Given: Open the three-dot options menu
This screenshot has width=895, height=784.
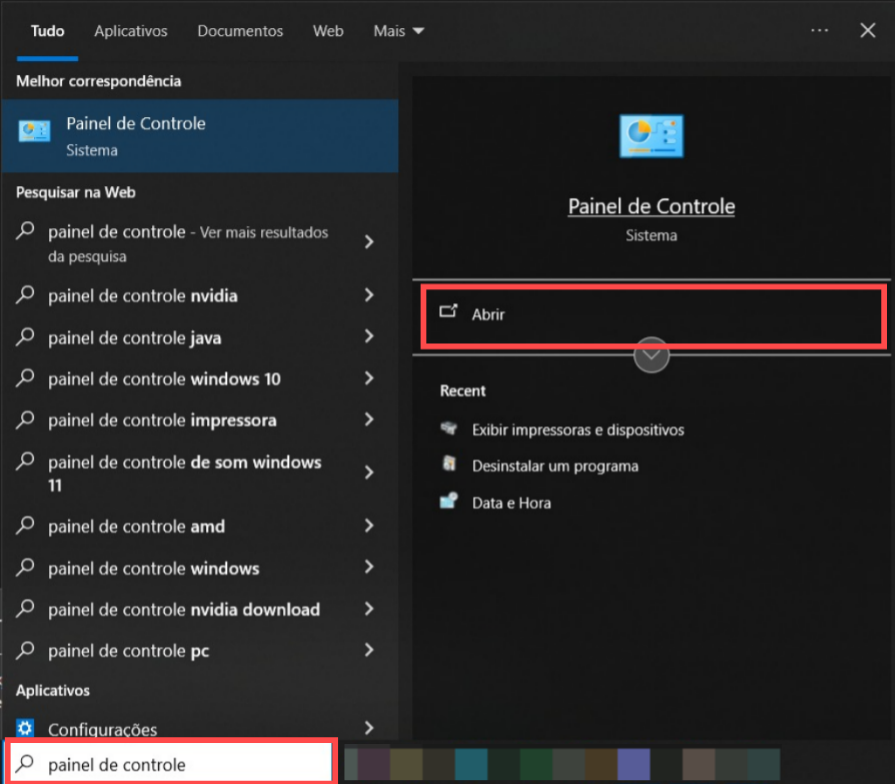Looking at the screenshot, I should point(820,30).
